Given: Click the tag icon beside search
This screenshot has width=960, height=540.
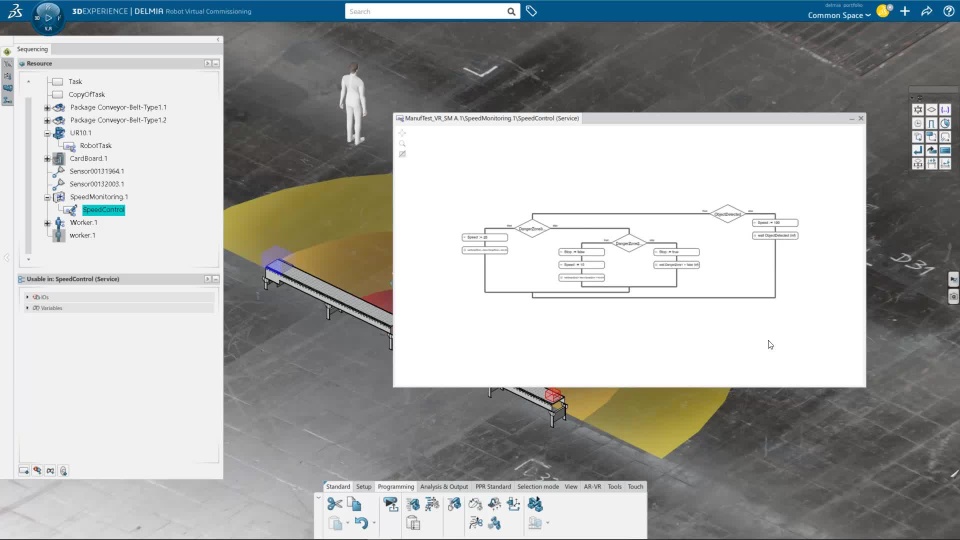Looking at the screenshot, I should 531,11.
